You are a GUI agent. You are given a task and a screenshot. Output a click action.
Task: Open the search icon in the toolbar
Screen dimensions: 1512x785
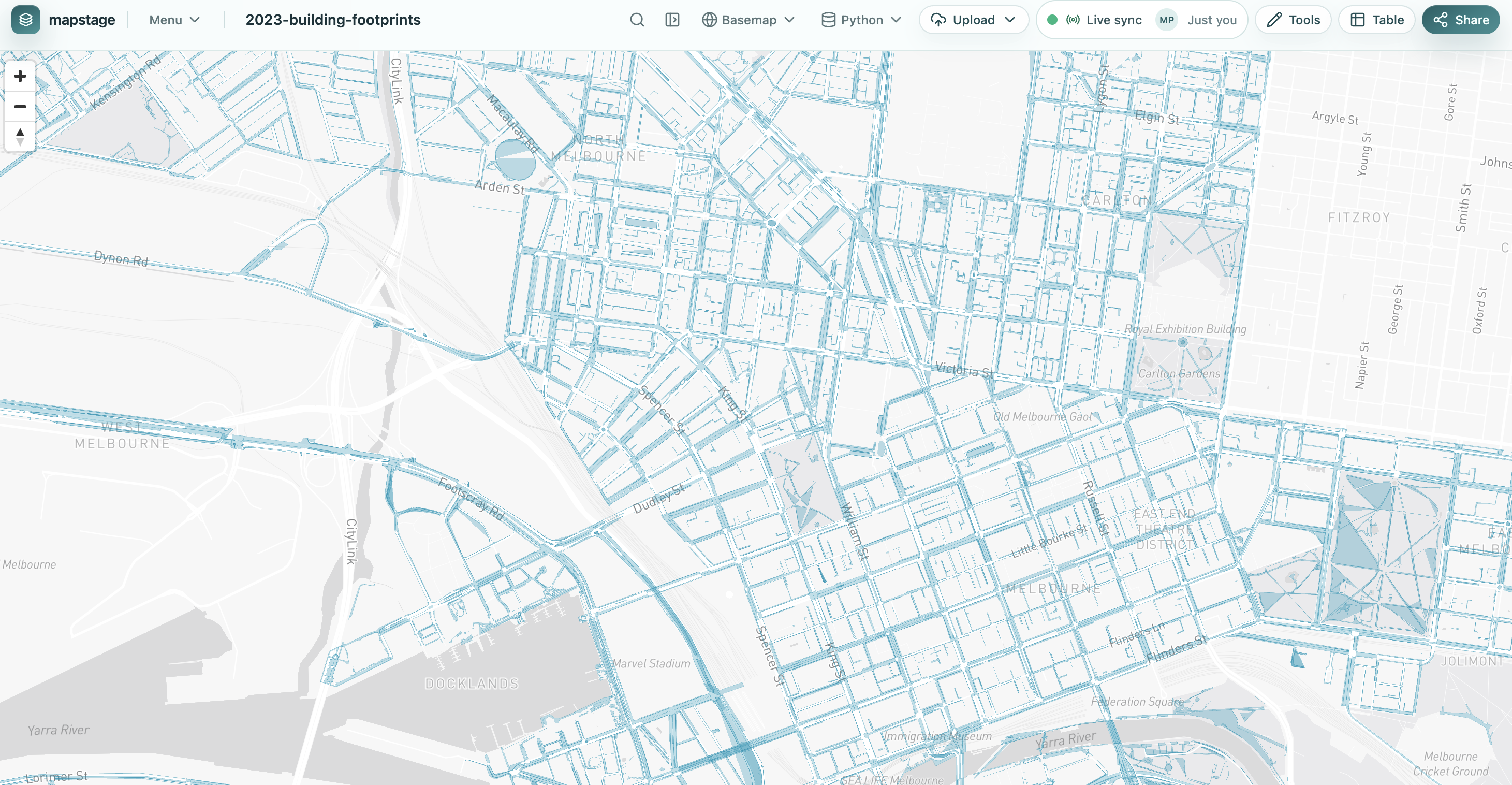(637, 19)
